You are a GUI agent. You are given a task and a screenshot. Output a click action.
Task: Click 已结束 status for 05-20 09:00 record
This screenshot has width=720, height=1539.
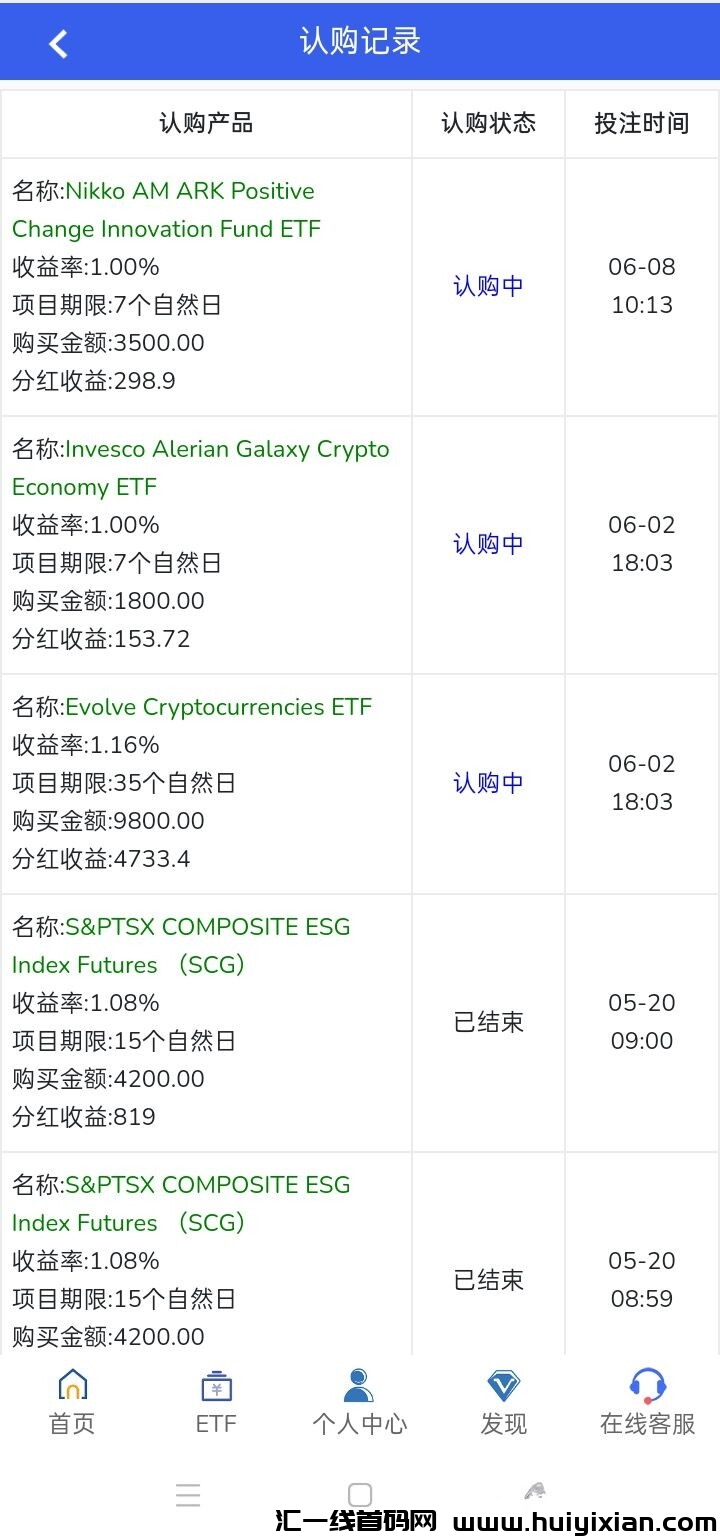click(x=488, y=1023)
